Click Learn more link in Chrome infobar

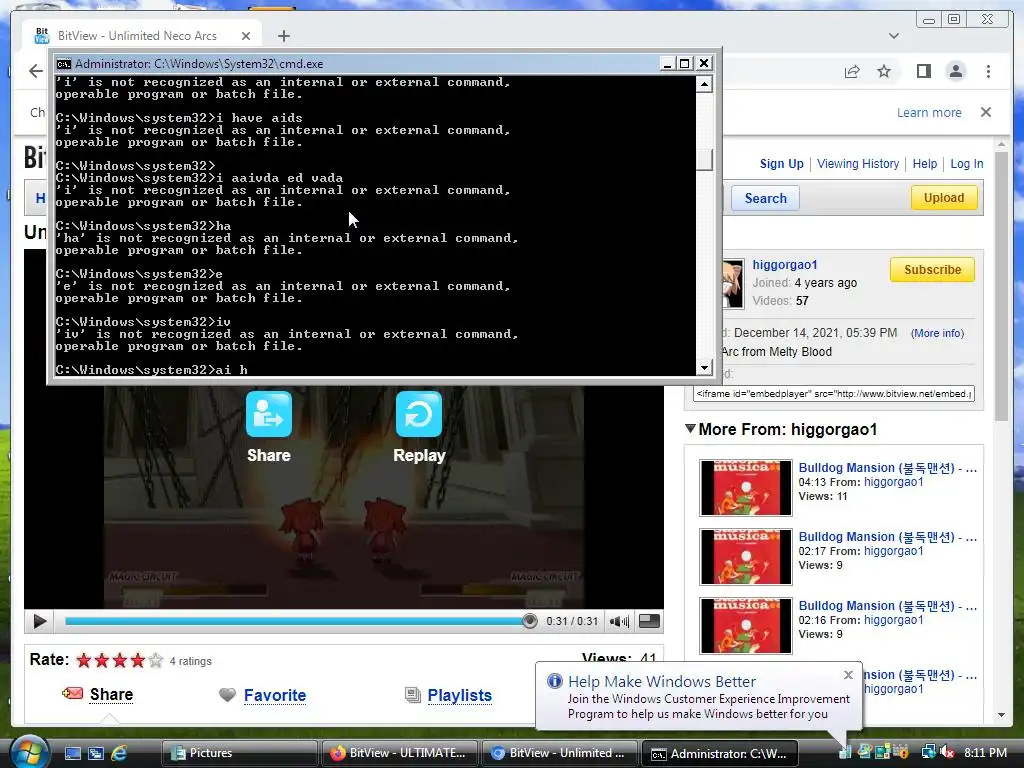click(x=929, y=112)
